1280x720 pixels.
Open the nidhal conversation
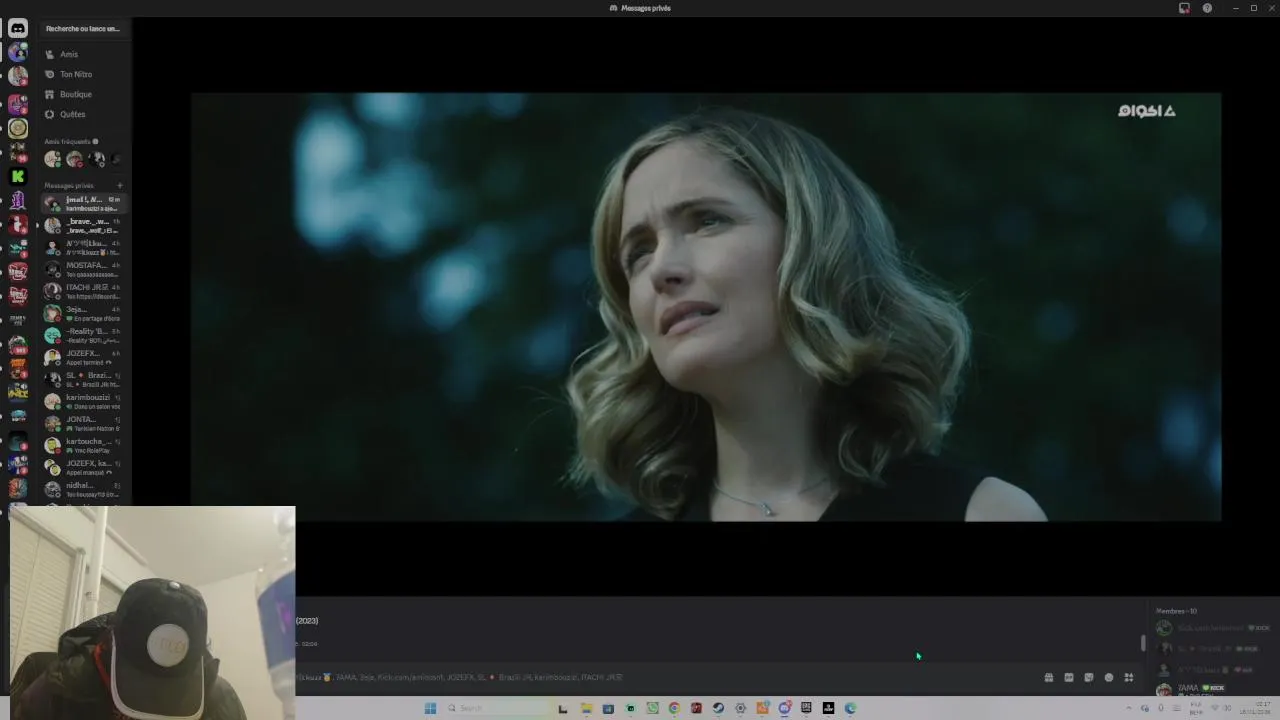pos(82,490)
